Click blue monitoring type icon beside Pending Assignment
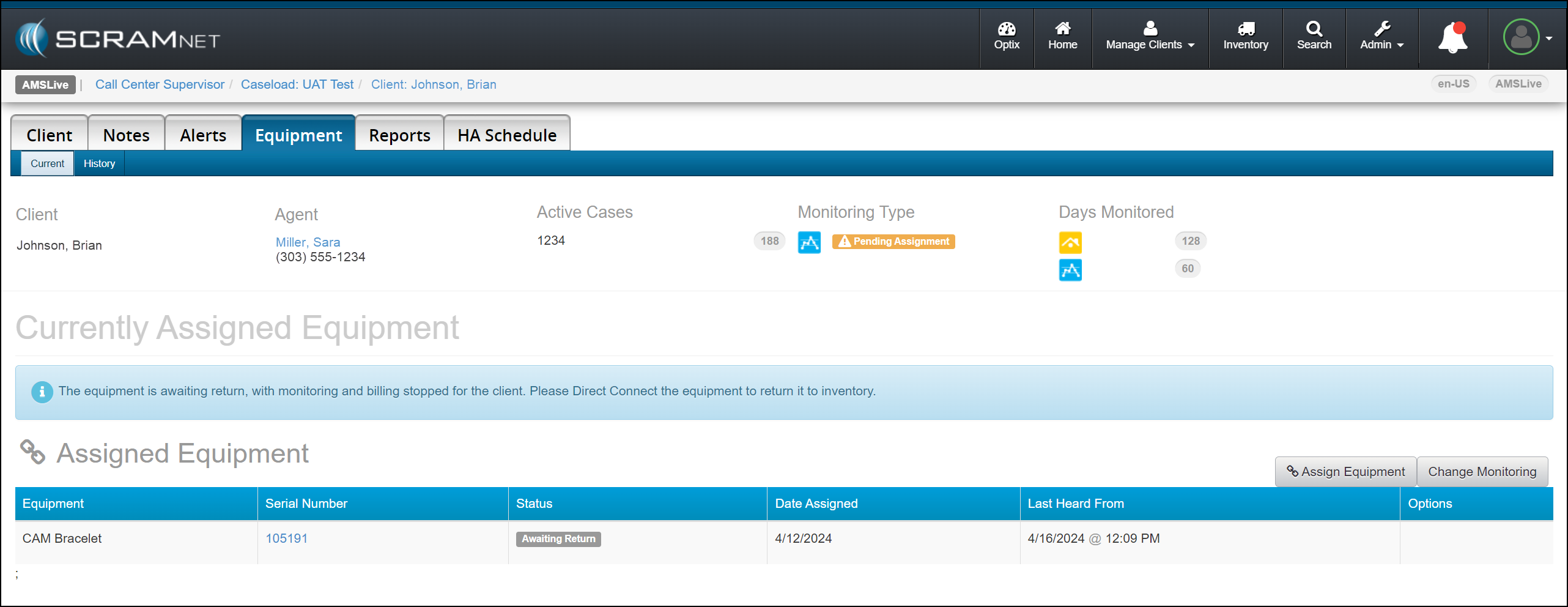The width and height of the screenshot is (1568, 607). point(809,242)
